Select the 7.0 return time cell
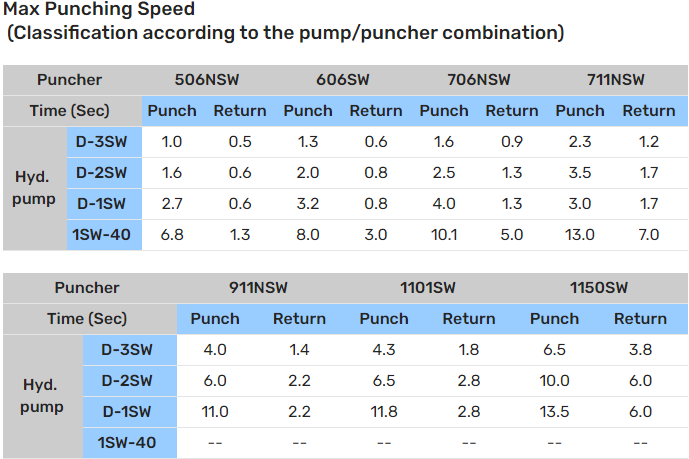689x459 pixels. (x=649, y=235)
